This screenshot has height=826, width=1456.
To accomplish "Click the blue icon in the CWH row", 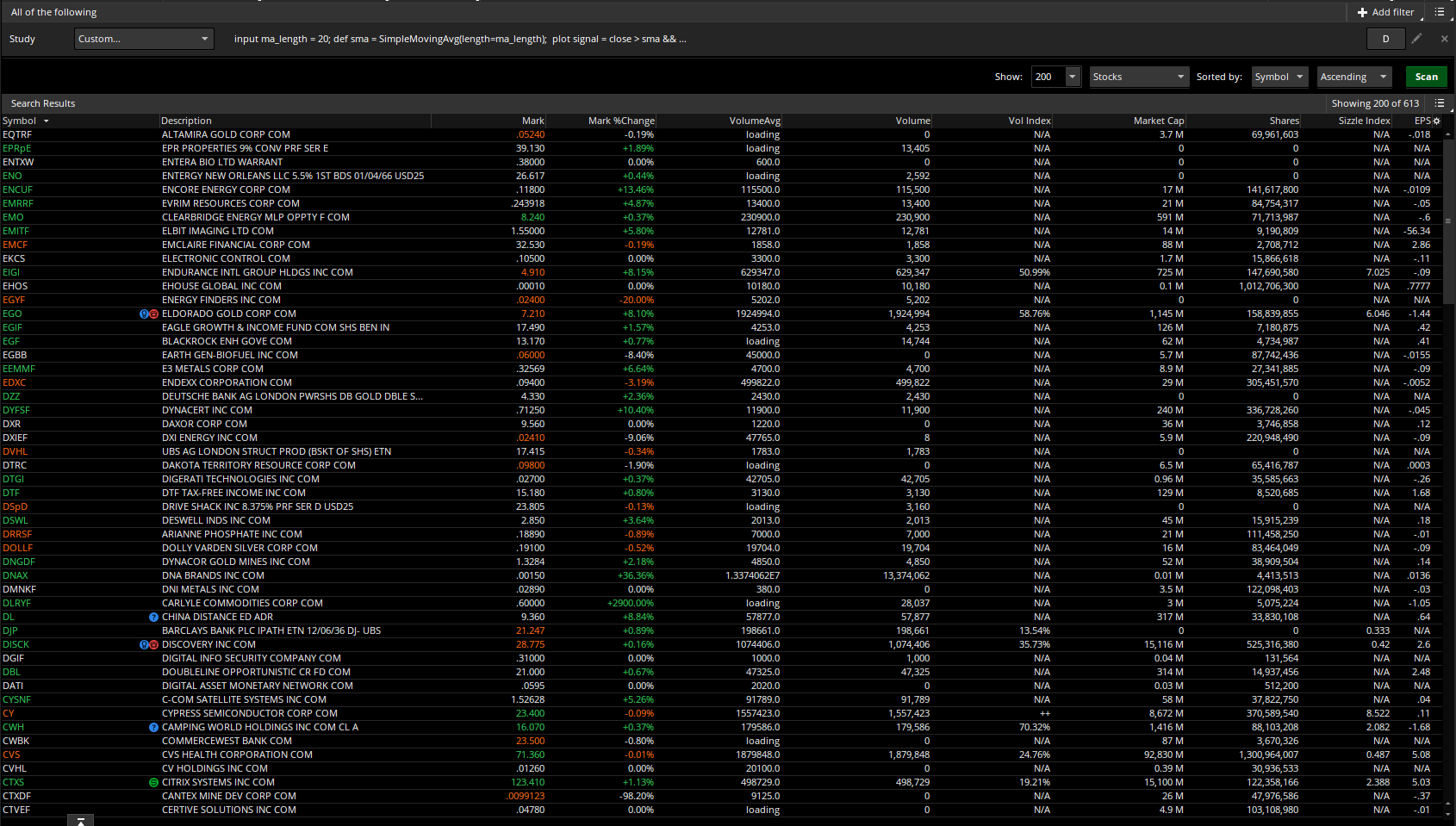I will (x=154, y=728).
